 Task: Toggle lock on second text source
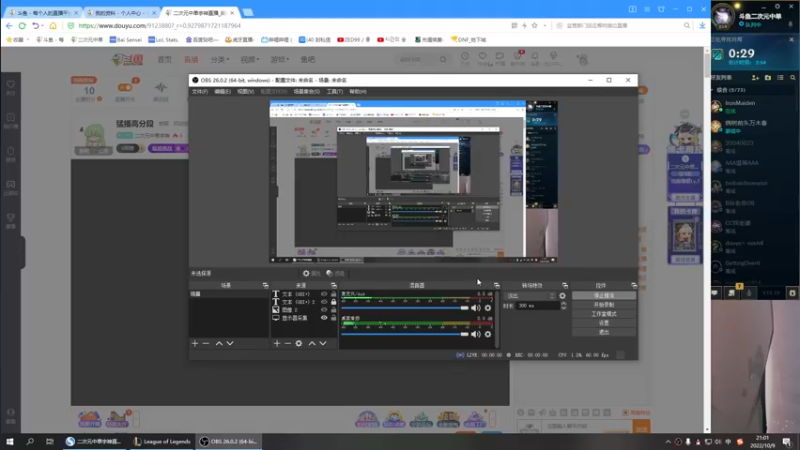[x=334, y=302]
